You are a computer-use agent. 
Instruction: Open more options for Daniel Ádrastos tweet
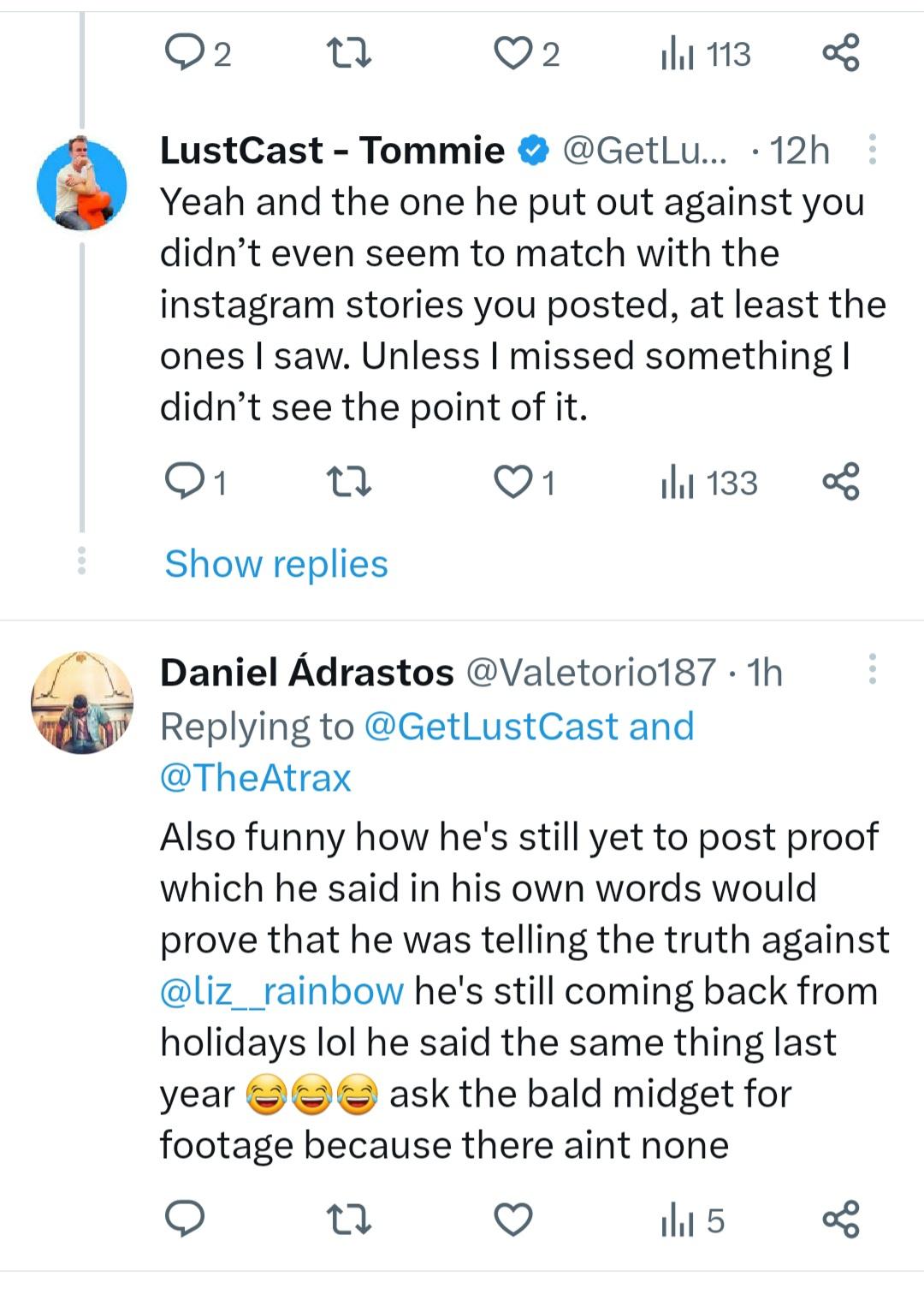pos(872,669)
